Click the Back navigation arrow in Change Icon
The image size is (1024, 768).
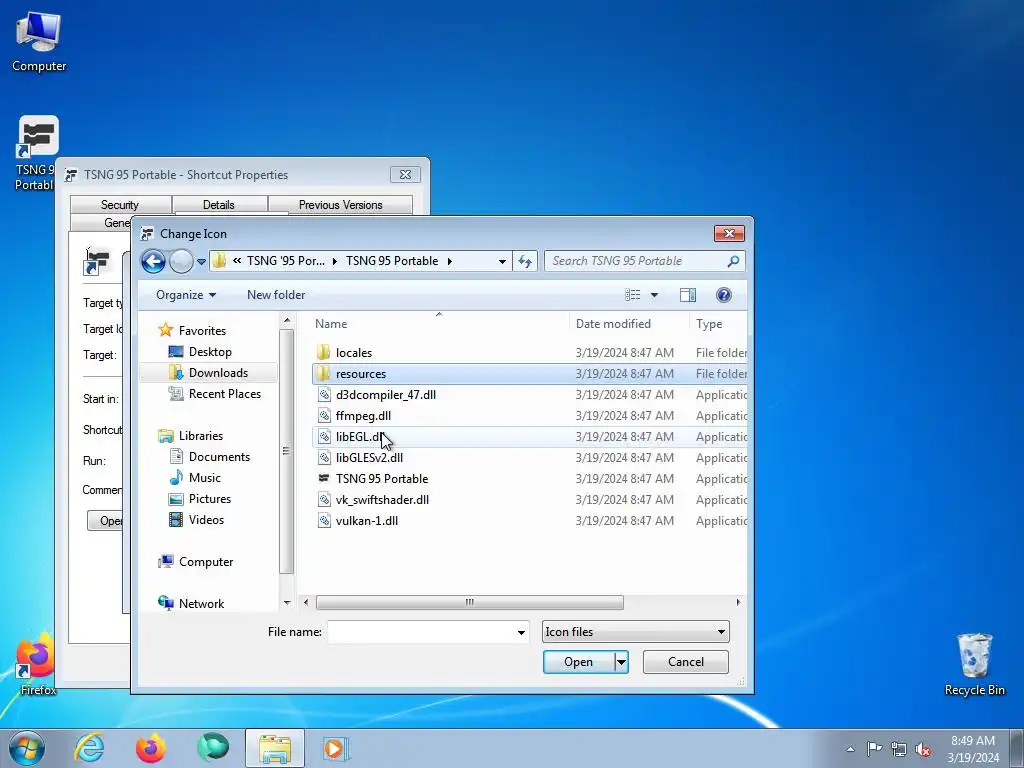153,261
